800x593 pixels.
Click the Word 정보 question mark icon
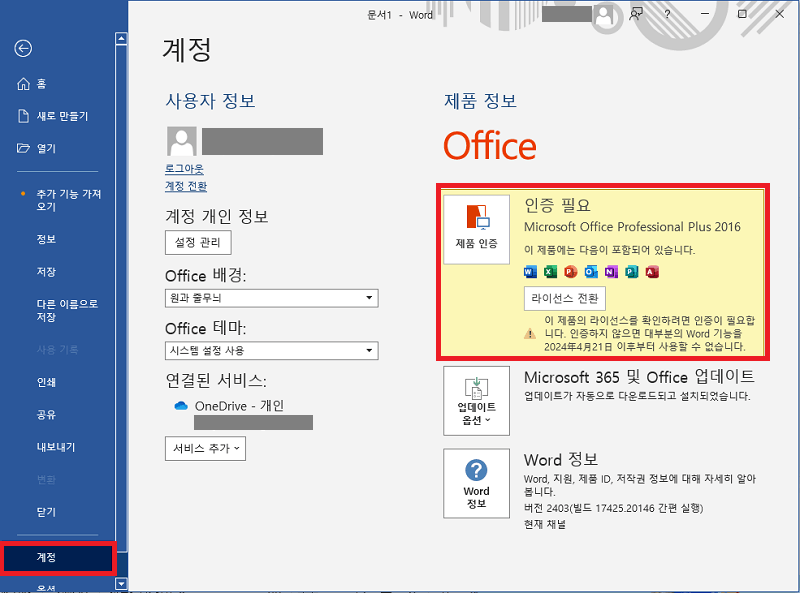(476, 470)
